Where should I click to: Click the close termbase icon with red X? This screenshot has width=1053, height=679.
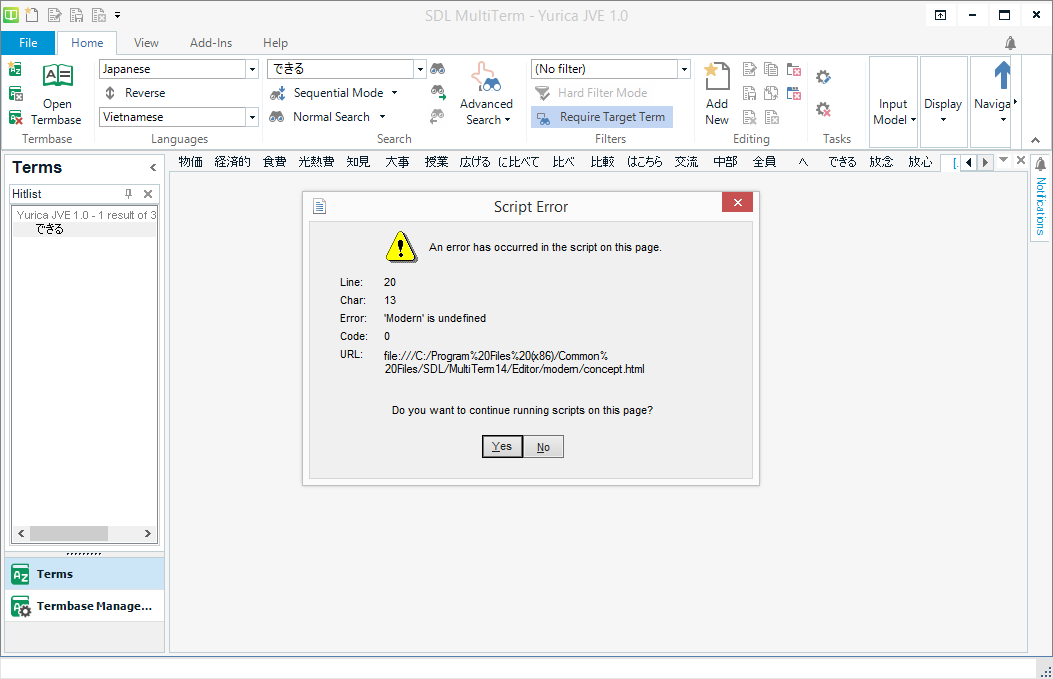15,118
